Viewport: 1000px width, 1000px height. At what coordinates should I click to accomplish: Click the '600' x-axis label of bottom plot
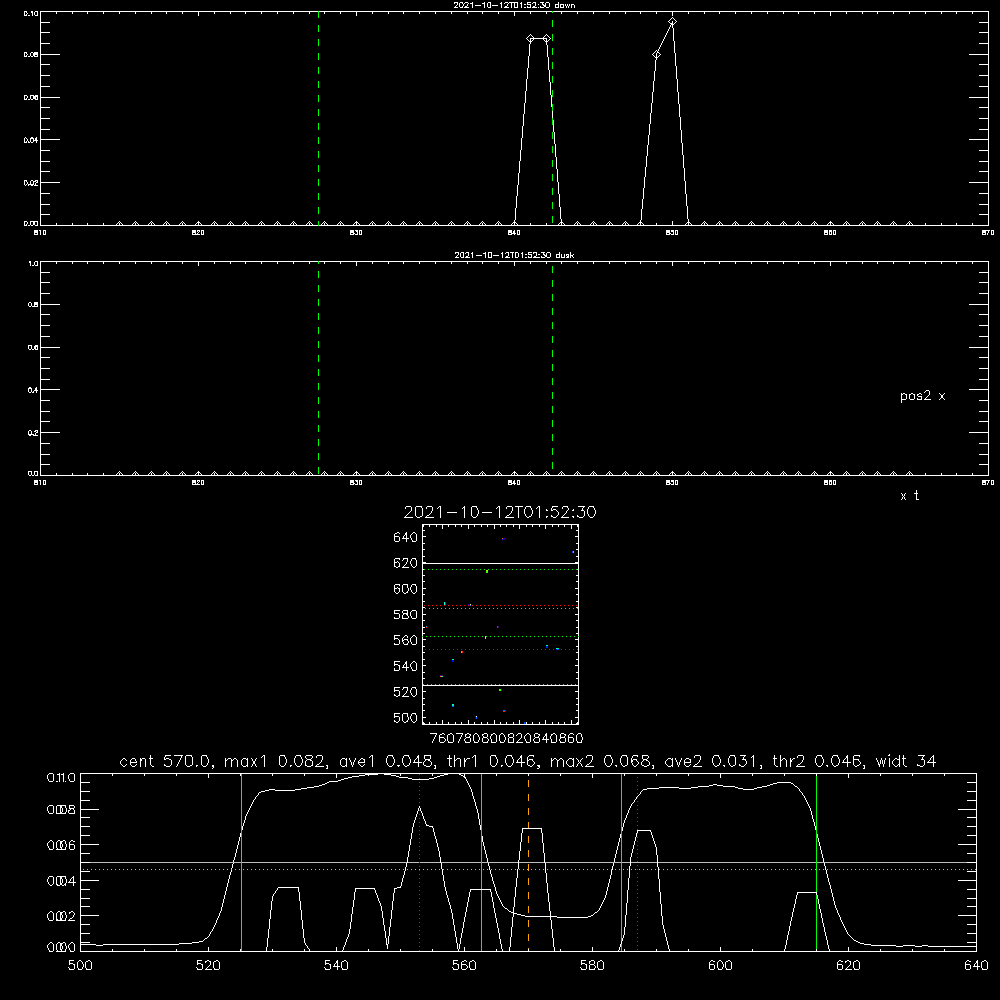(721, 966)
